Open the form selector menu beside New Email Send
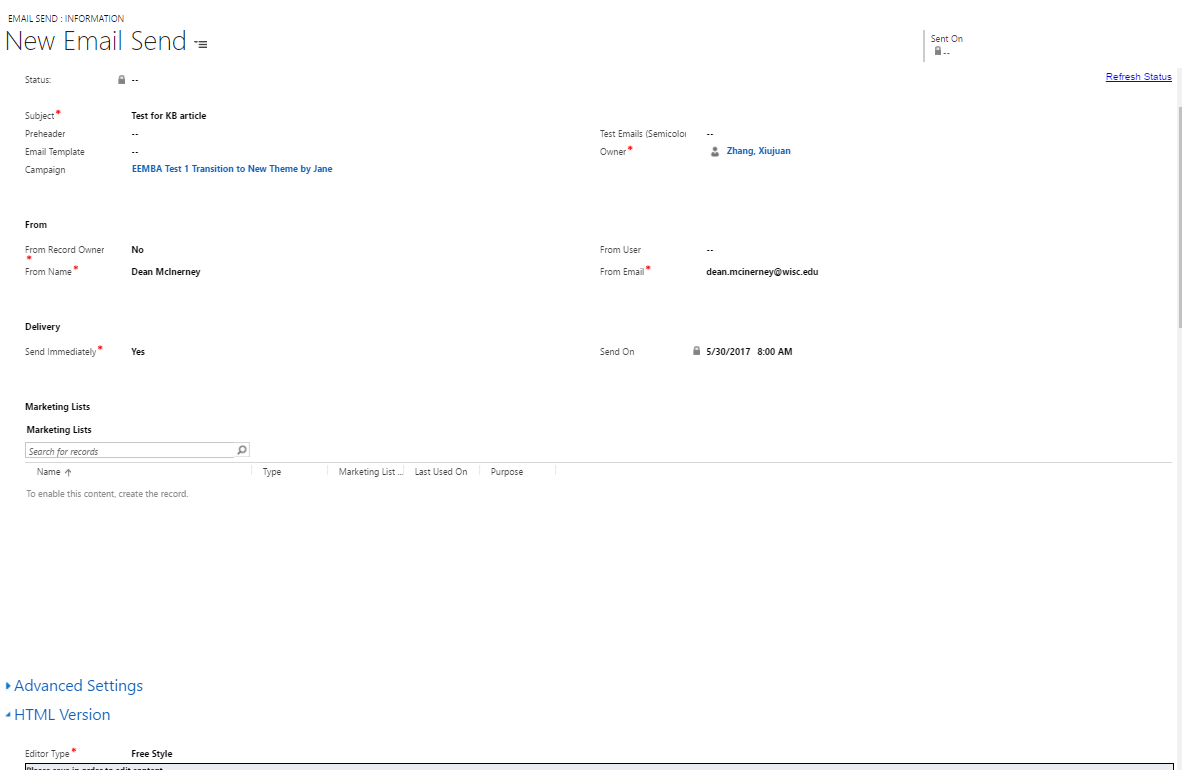 (201, 45)
